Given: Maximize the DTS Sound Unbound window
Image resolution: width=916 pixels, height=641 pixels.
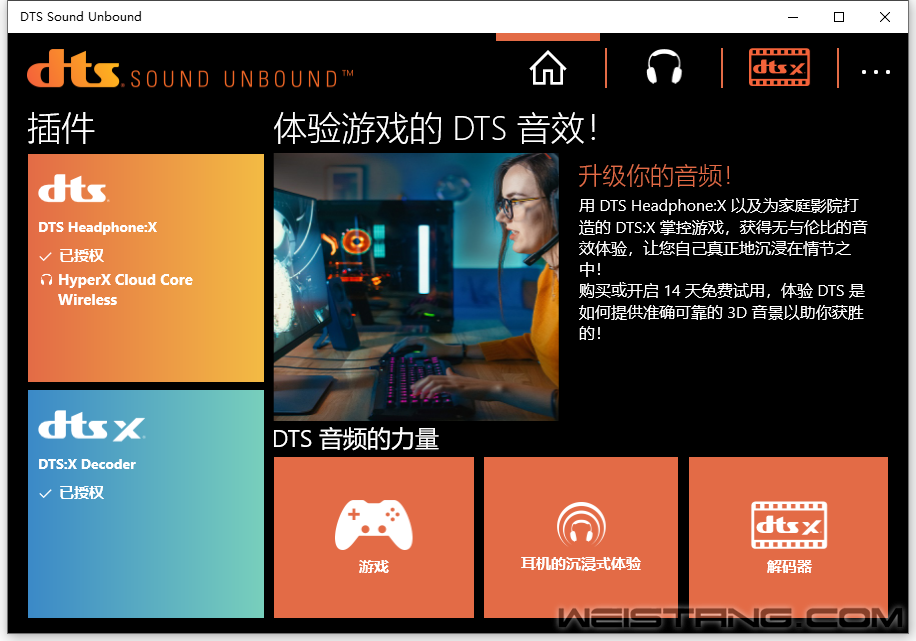Looking at the screenshot, I should click(839, 17).
